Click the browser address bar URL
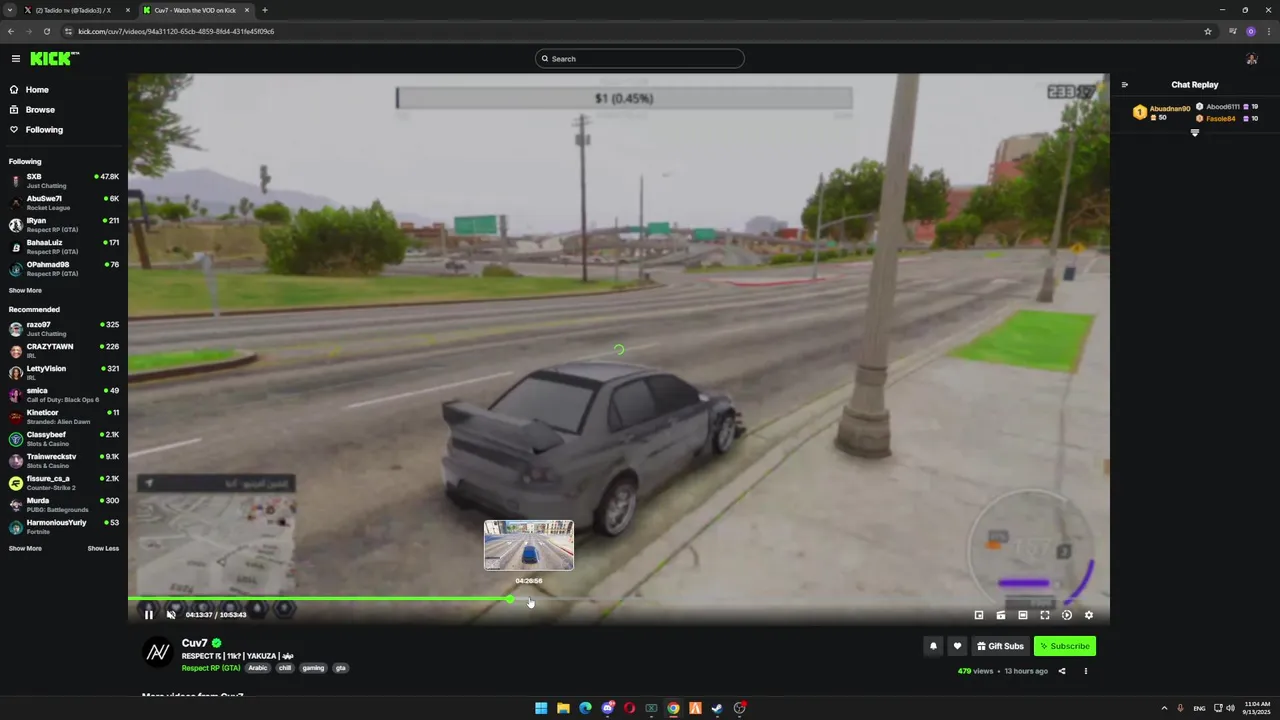This screenshot has width=1280, height=720. point(176,31)
